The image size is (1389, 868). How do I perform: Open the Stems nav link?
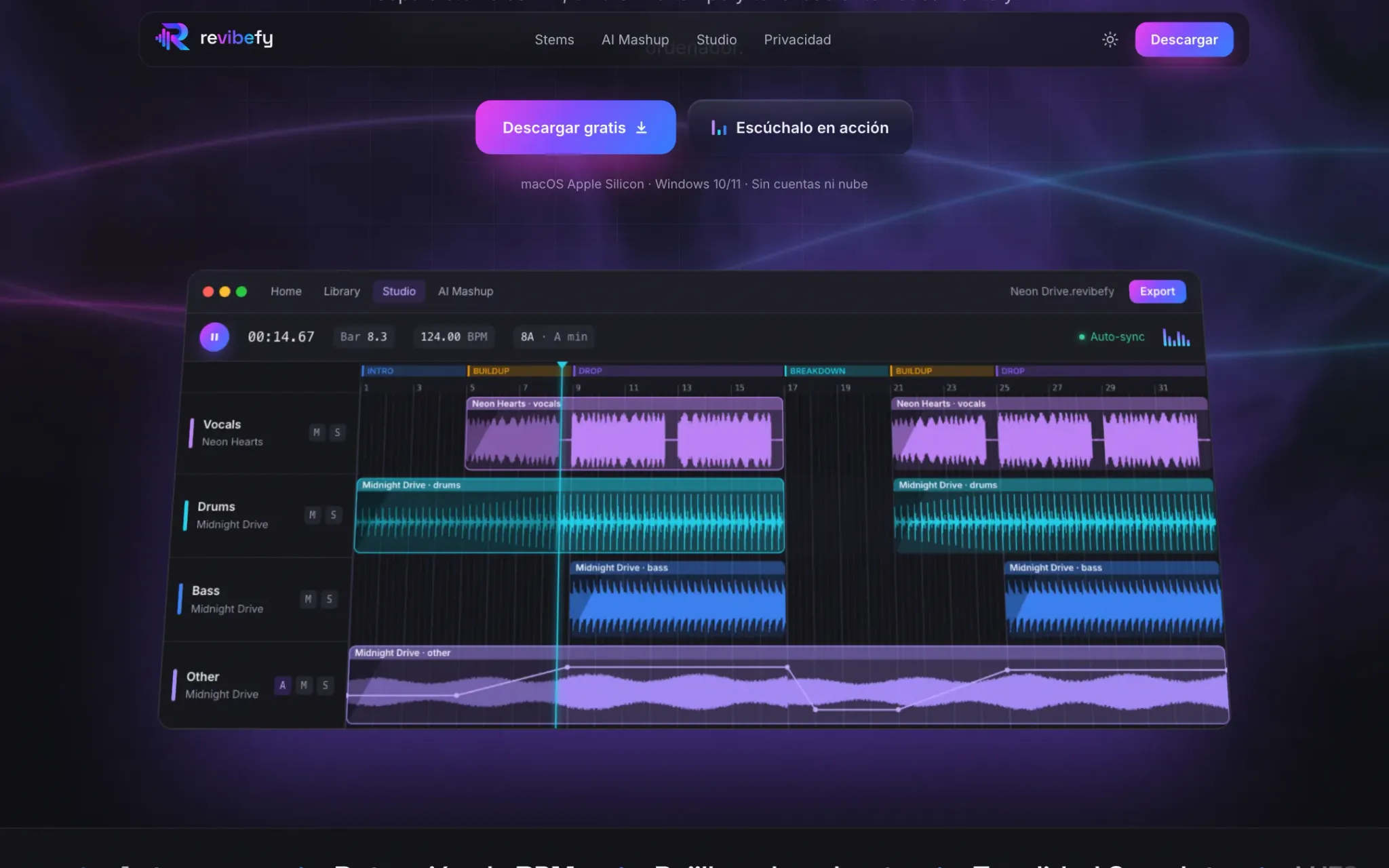click(x=554, y=39)
